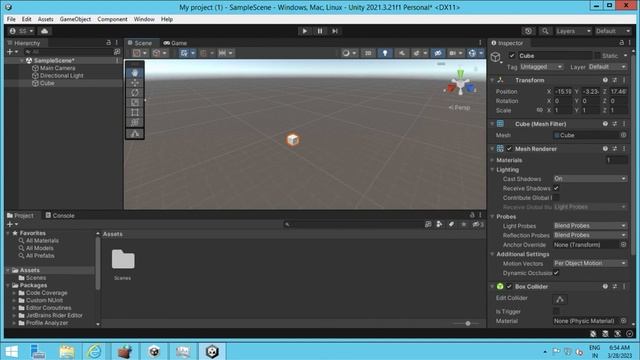Screen dimensions: 640x360
Task: Collapse the Transform component
Action: pyautogui.click(x=492, y=80)
